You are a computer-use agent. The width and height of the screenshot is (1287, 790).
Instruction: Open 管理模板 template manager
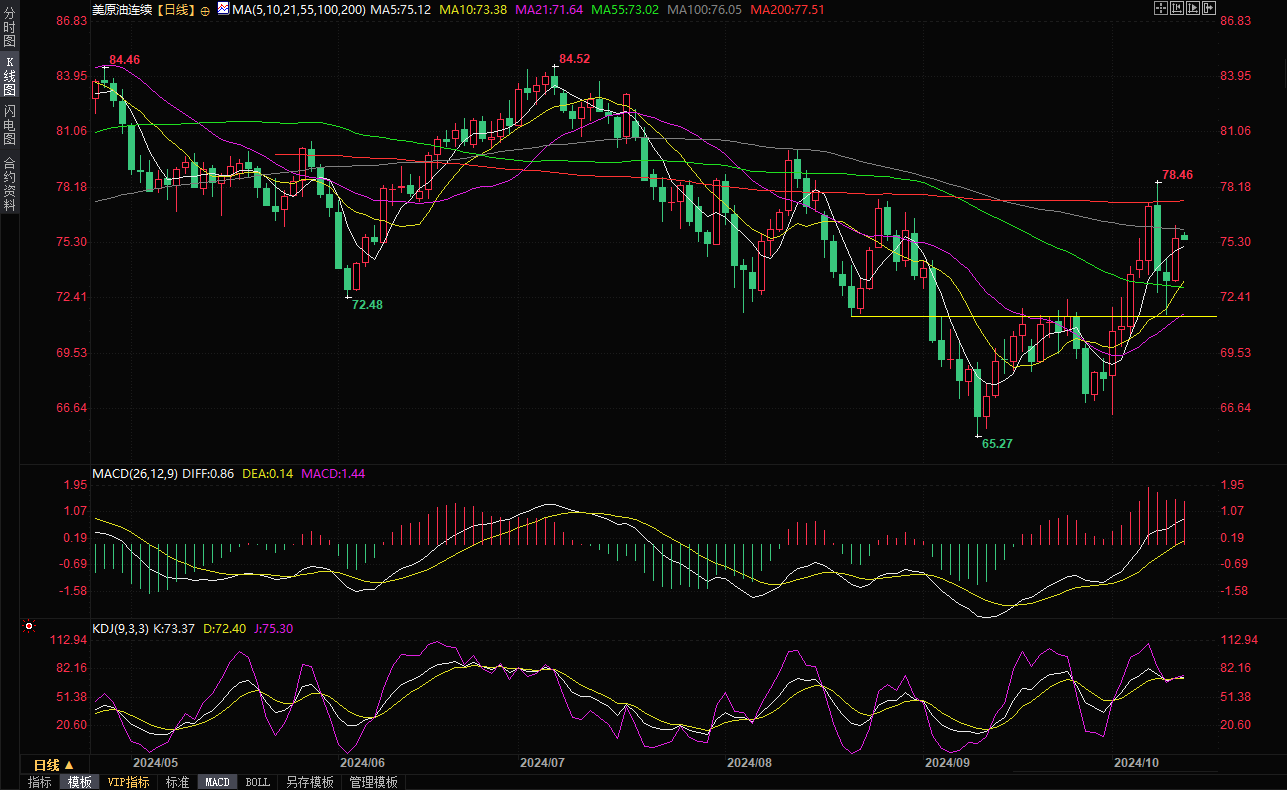click(x=373, y=782)
